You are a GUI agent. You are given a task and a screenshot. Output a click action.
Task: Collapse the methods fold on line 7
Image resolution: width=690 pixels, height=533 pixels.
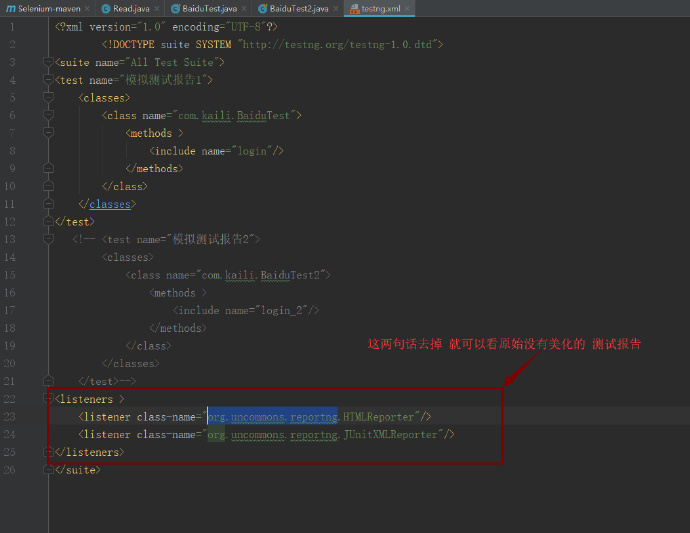(48, 132)
